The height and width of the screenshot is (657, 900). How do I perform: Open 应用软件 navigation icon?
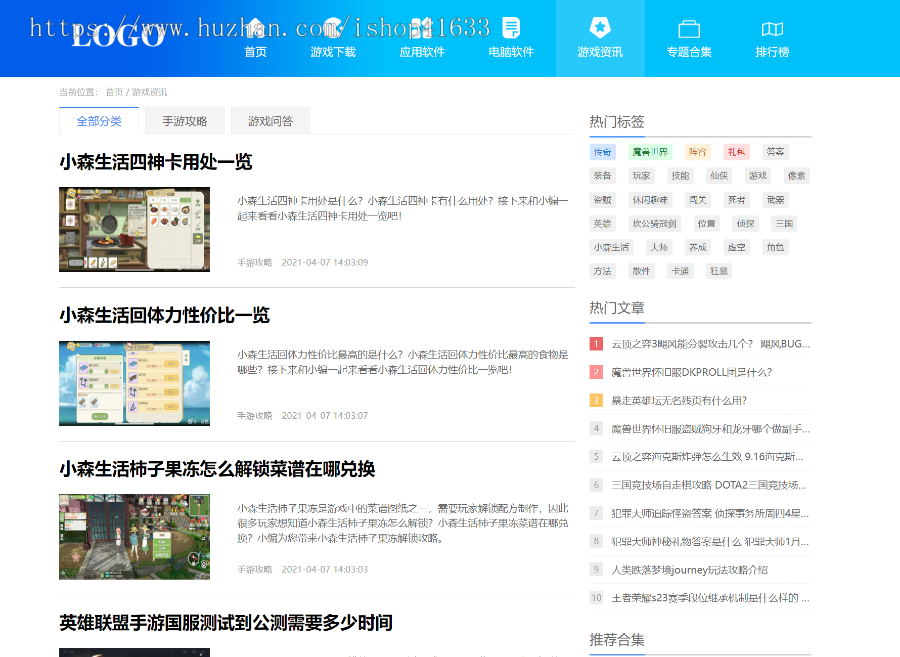[x=422, y=27]
